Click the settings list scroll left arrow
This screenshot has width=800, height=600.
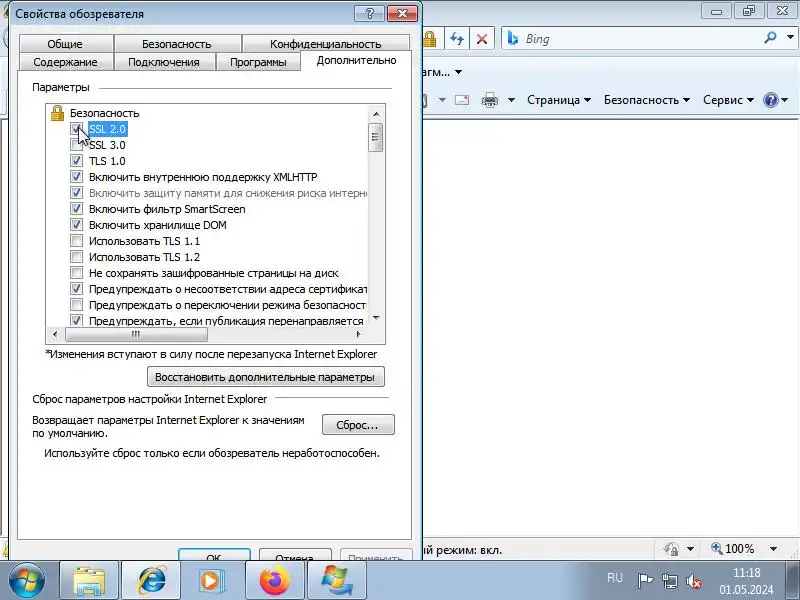[x=55, y=334]
